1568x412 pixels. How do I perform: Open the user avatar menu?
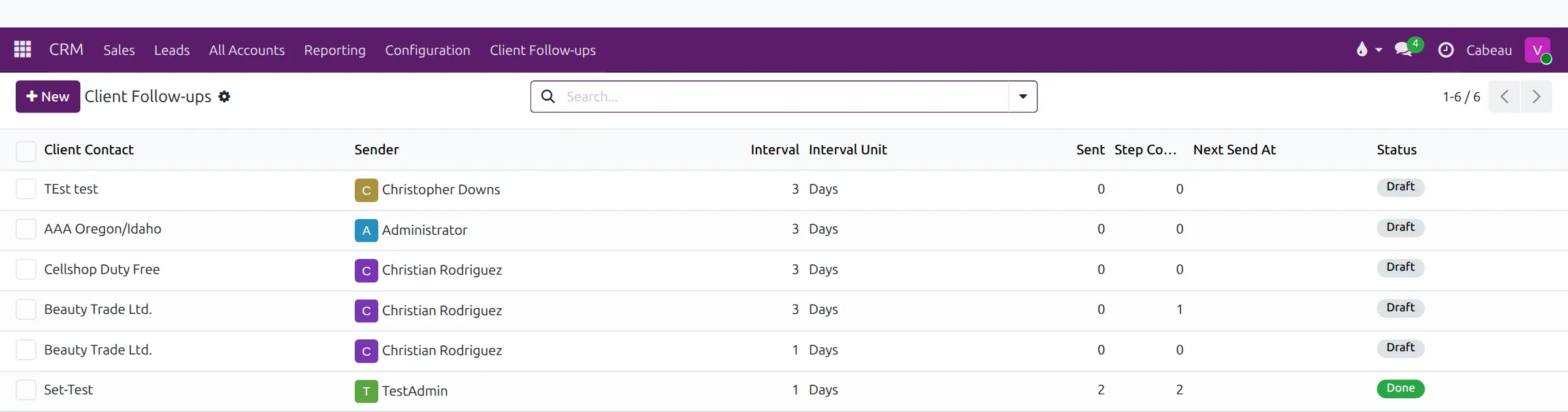coord(1538,50)
